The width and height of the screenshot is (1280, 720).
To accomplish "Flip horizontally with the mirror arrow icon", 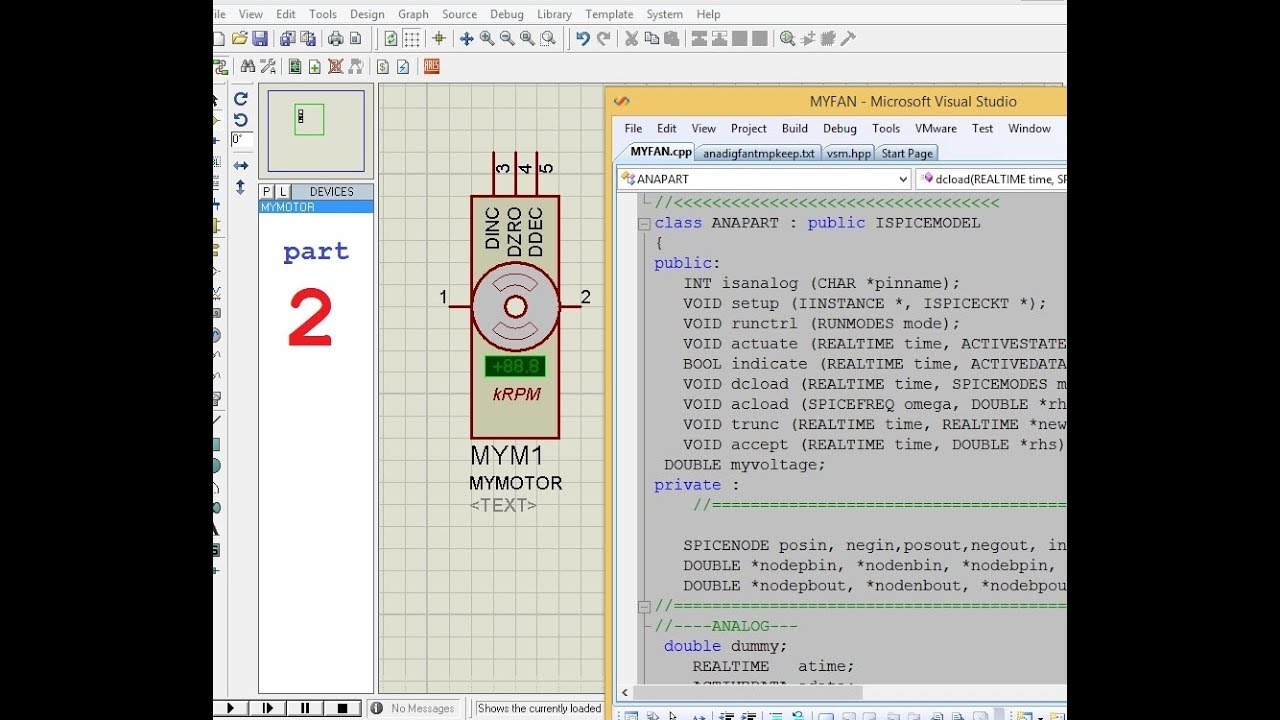I will (x=241, y=165).
